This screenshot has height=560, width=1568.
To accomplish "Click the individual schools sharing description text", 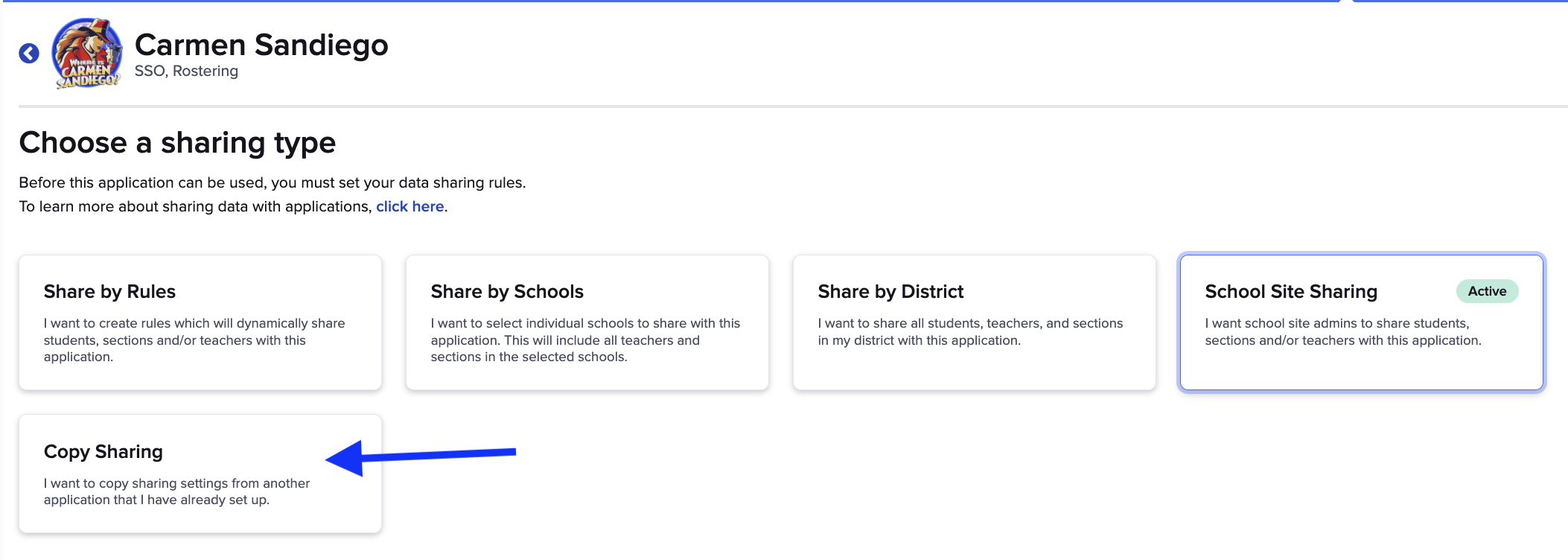I will point(585,340).
